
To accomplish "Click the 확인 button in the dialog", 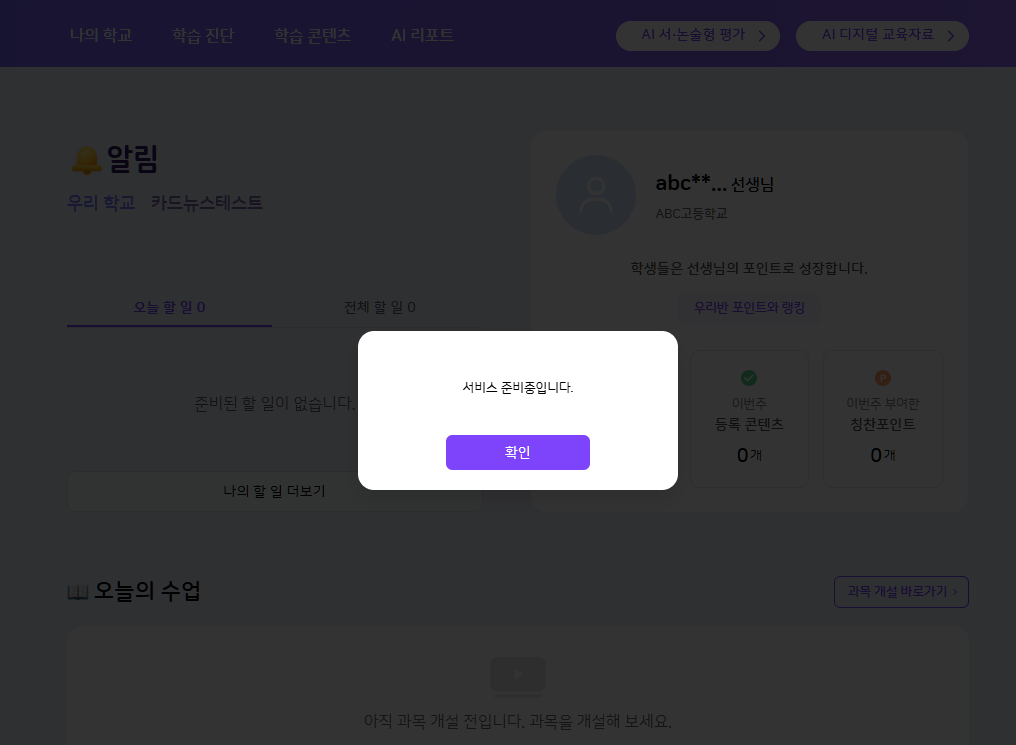I will tap(517, 452).
